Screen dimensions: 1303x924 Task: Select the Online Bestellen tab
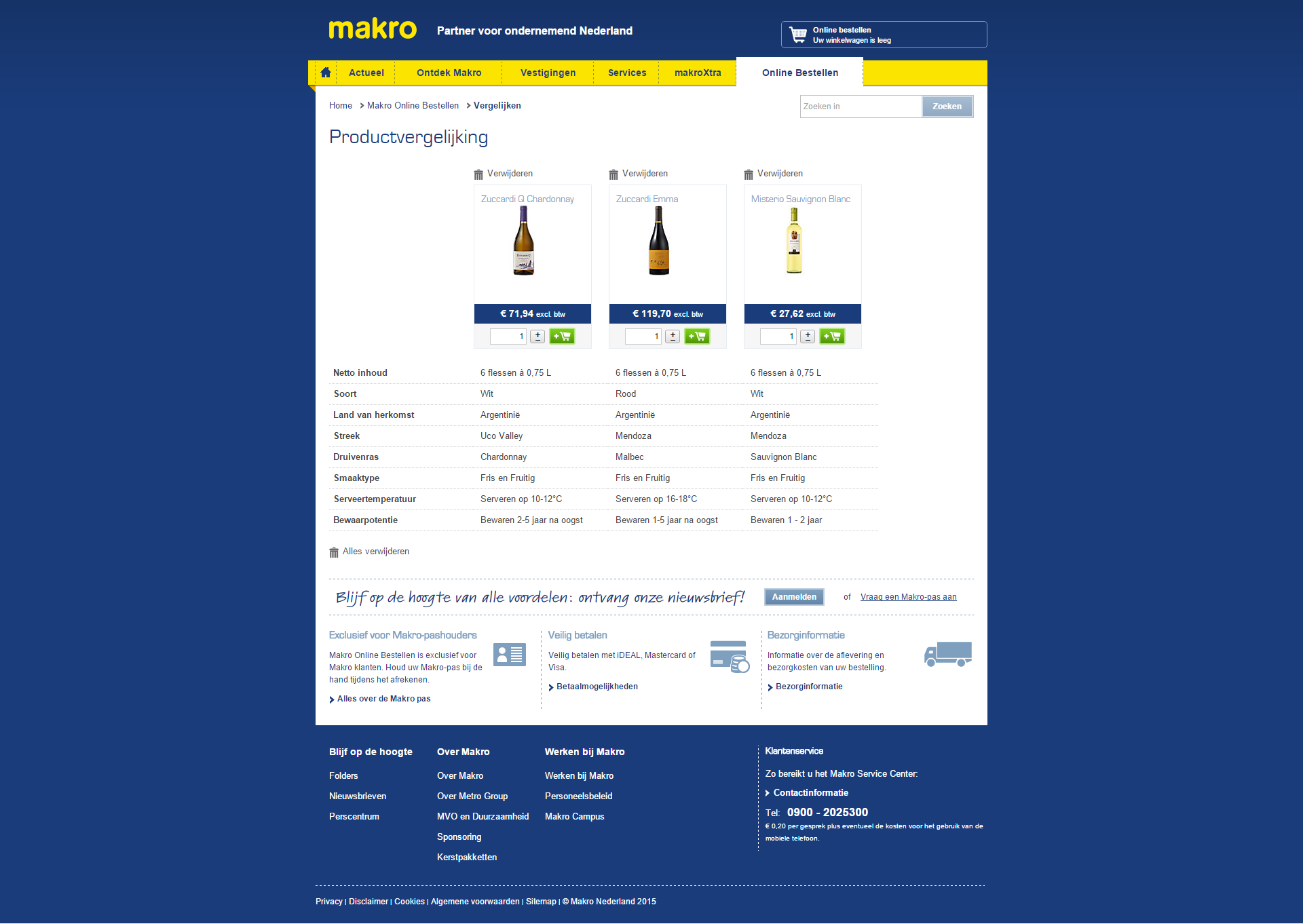[800, 73]
